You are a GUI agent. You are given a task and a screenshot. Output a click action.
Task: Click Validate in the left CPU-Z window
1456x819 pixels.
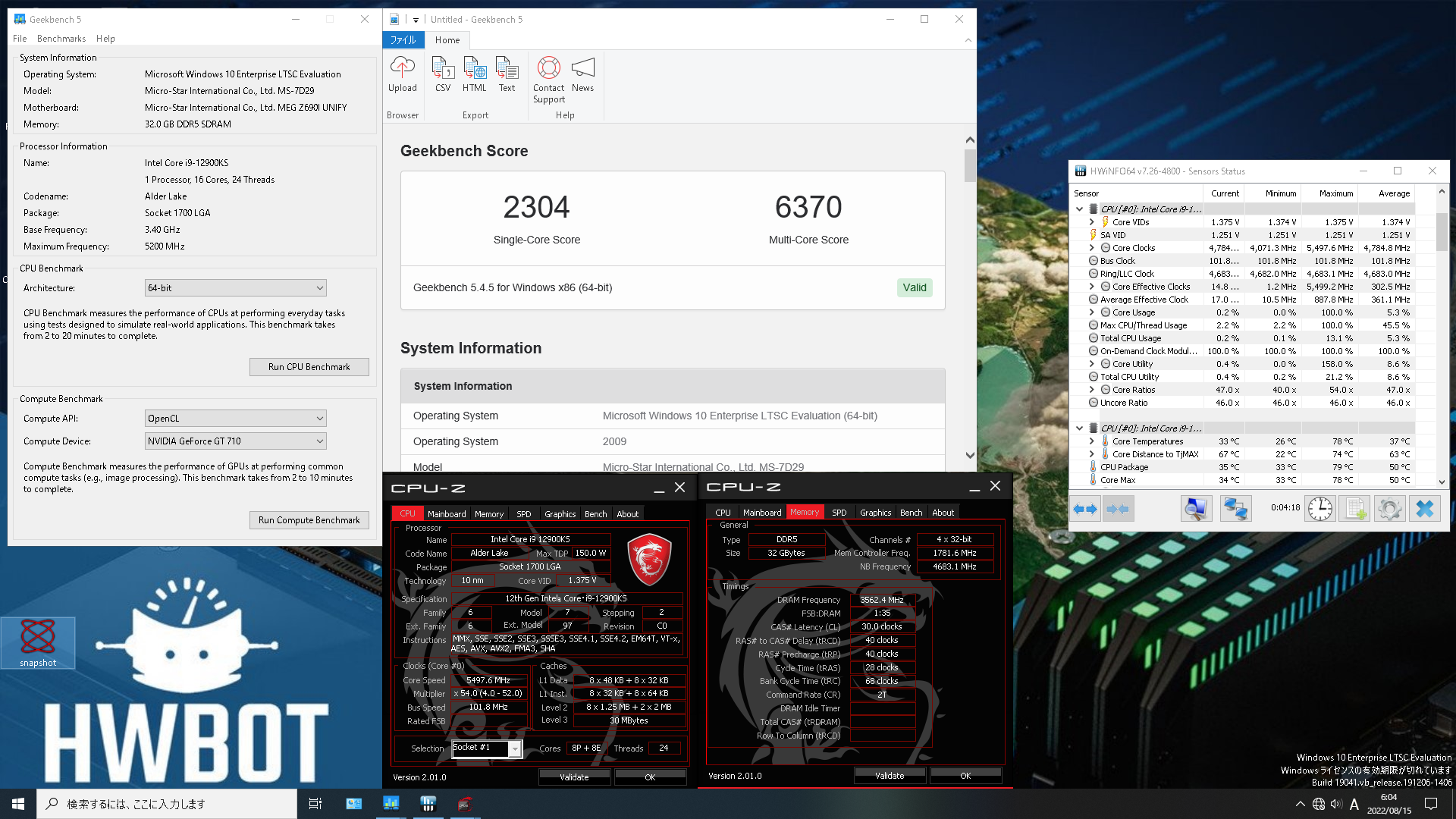(x=574, y=777)
